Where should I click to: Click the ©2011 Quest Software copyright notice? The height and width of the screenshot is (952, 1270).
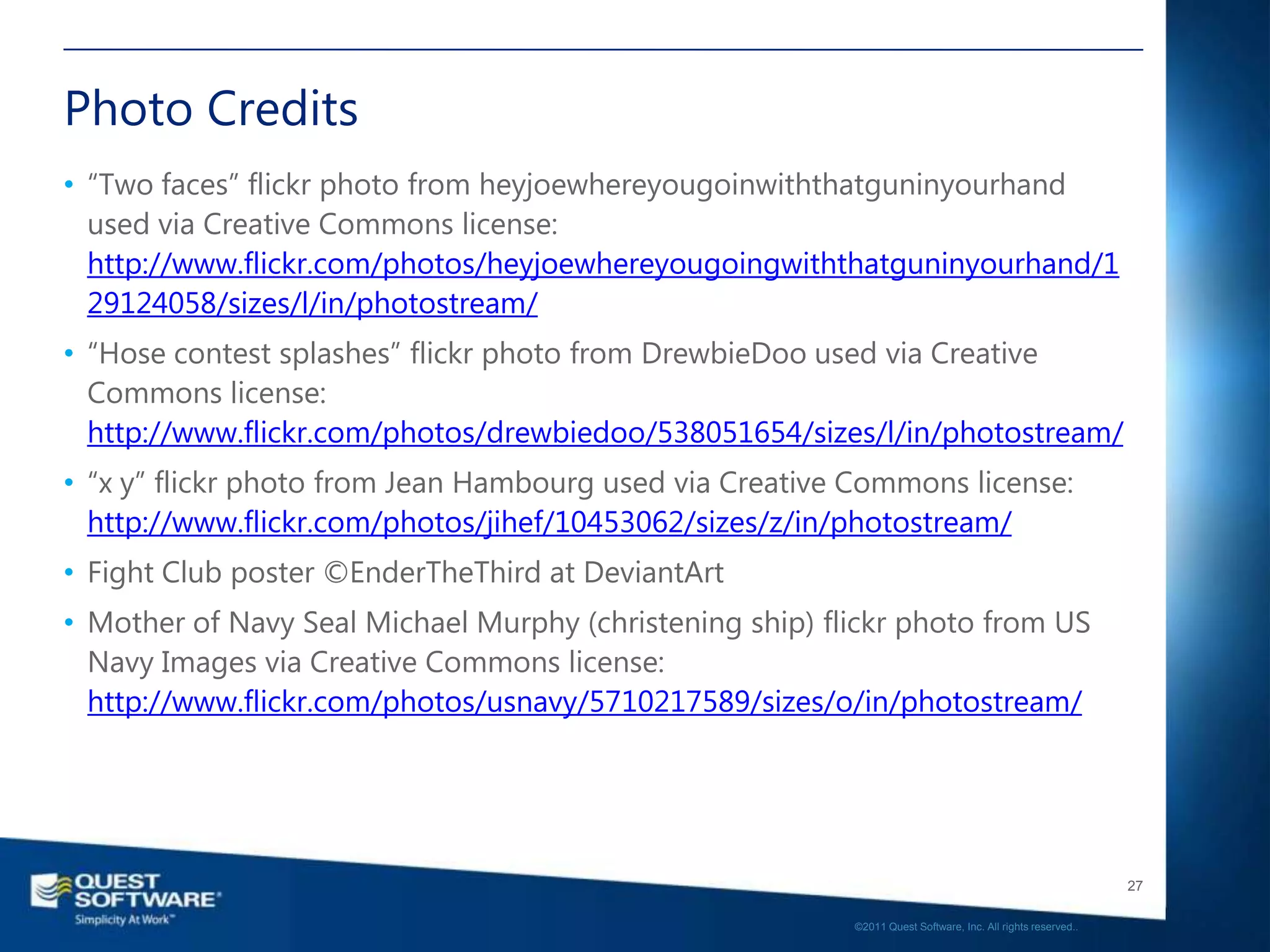pos(966,927)
